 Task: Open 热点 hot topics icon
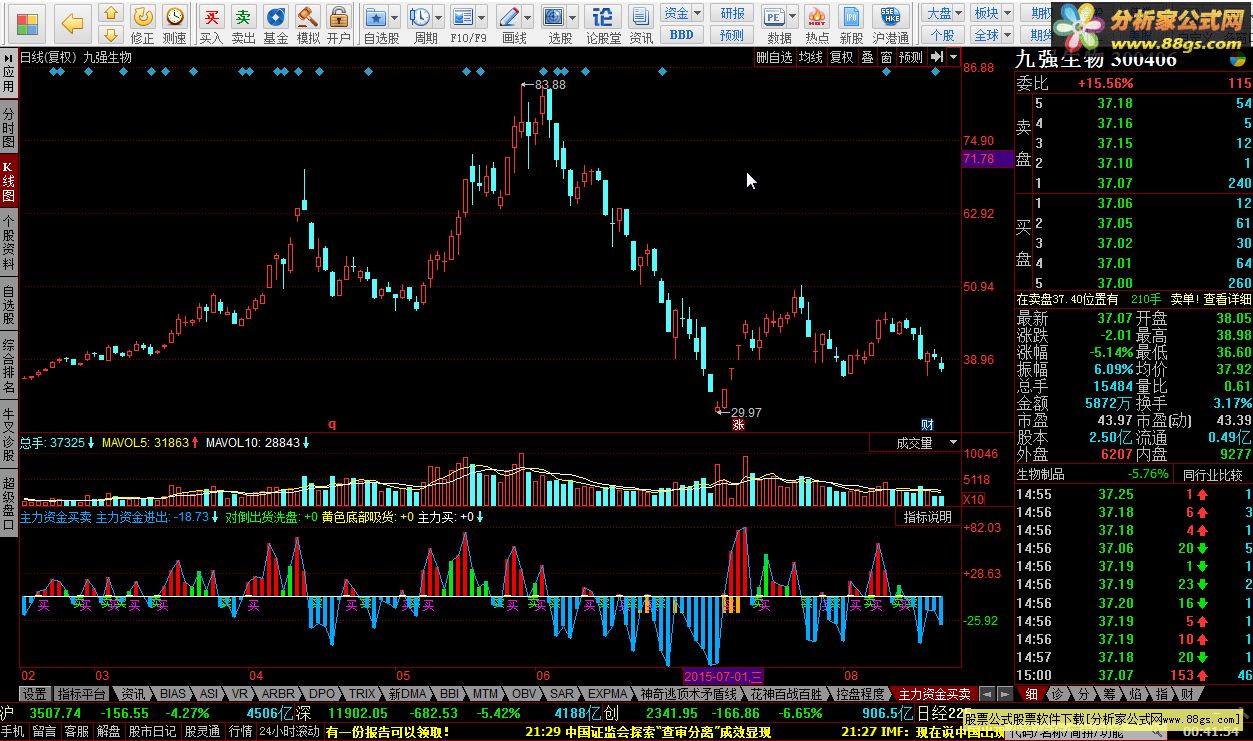[816, 24]
